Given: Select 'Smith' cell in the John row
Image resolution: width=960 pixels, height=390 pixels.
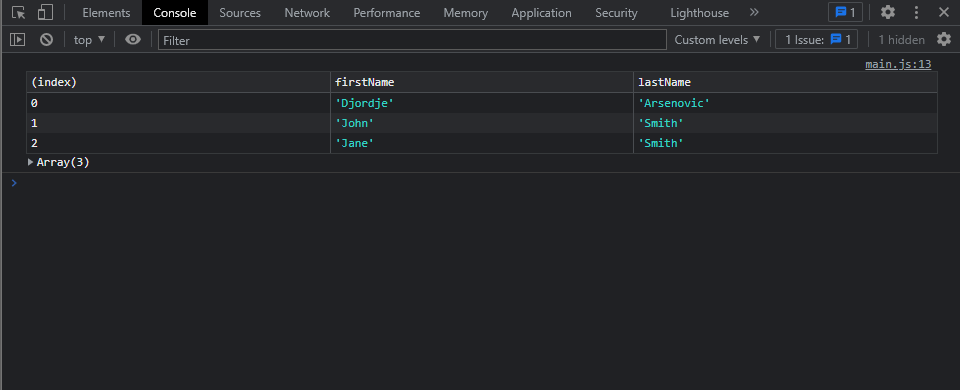Looking at the screenshot, I should coord(786,123).
